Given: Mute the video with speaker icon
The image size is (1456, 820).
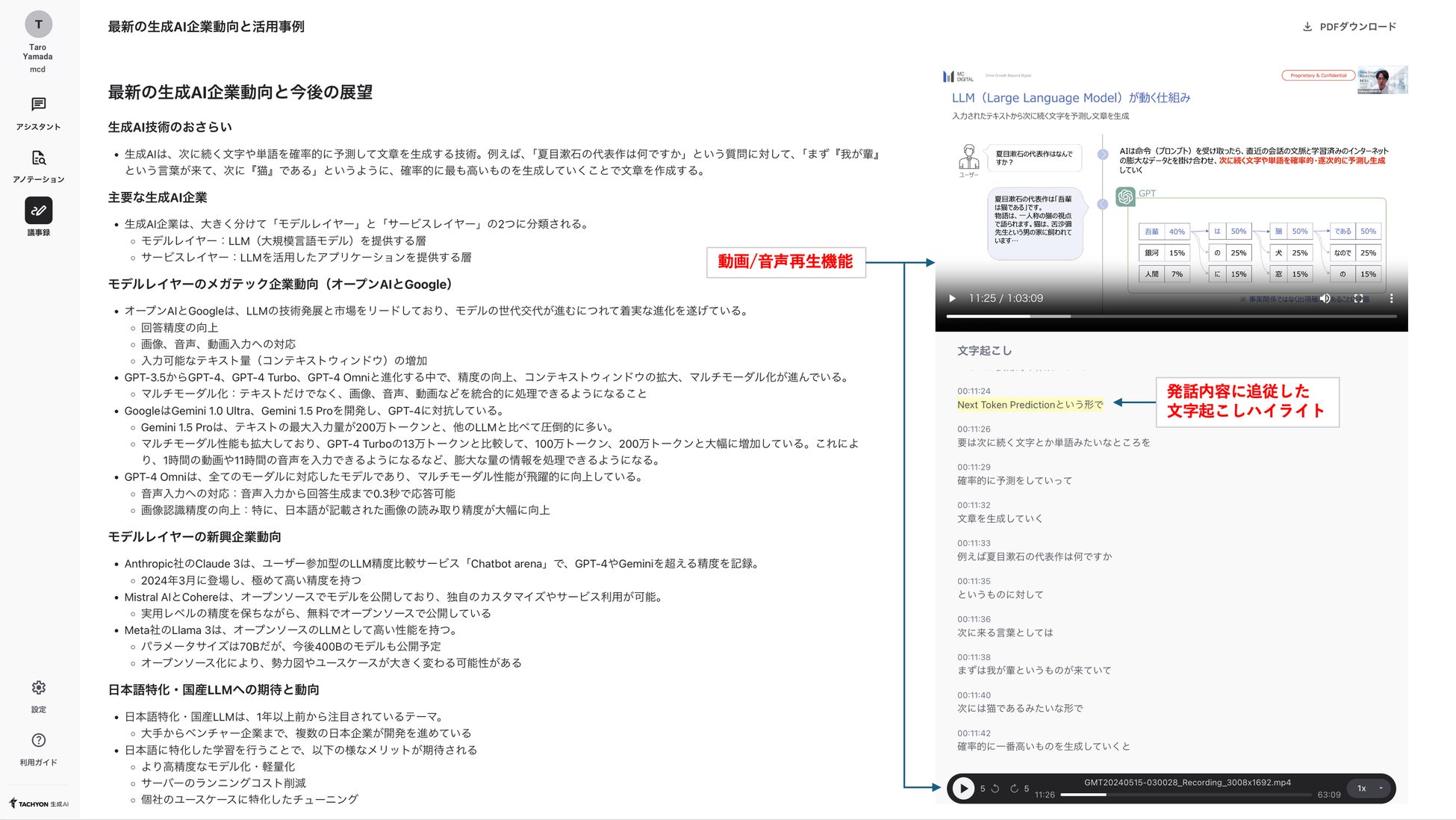Looking at the screenshot, I should tap(1324, 298).
